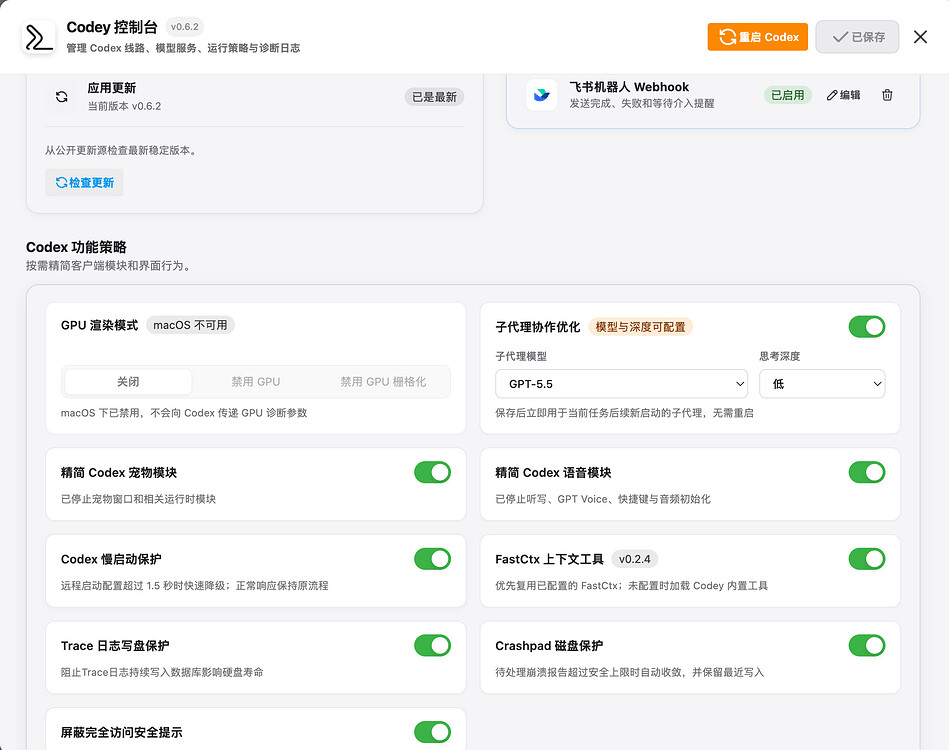Toggle Crashpad 磁盘保护 switch
The height and width of the screenshot is (750, 949).
click(867, 645)
